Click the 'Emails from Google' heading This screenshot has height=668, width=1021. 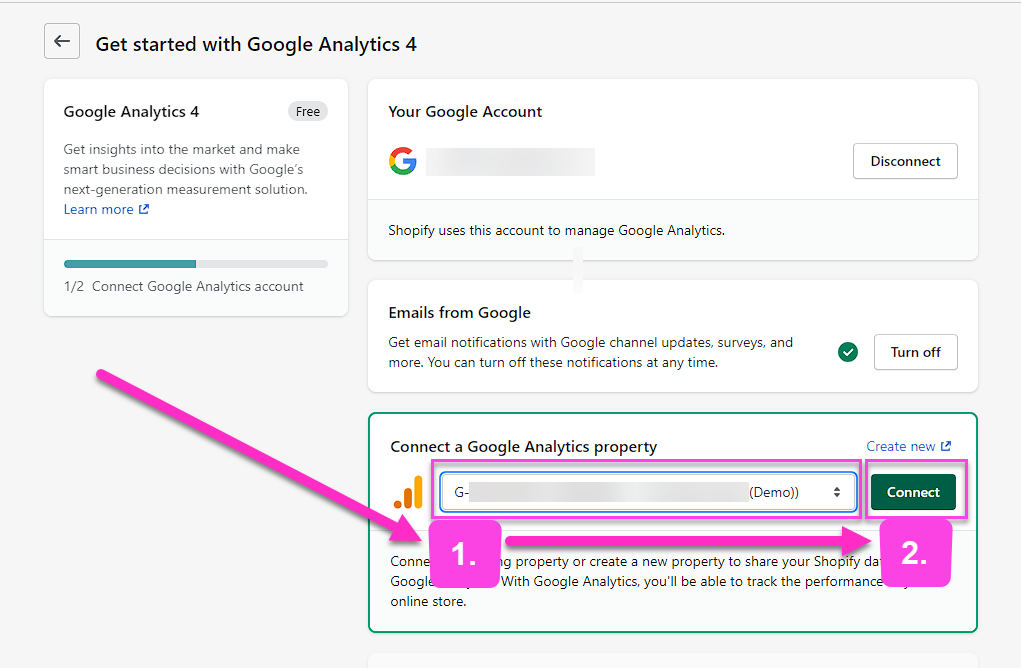pos(460,313)
